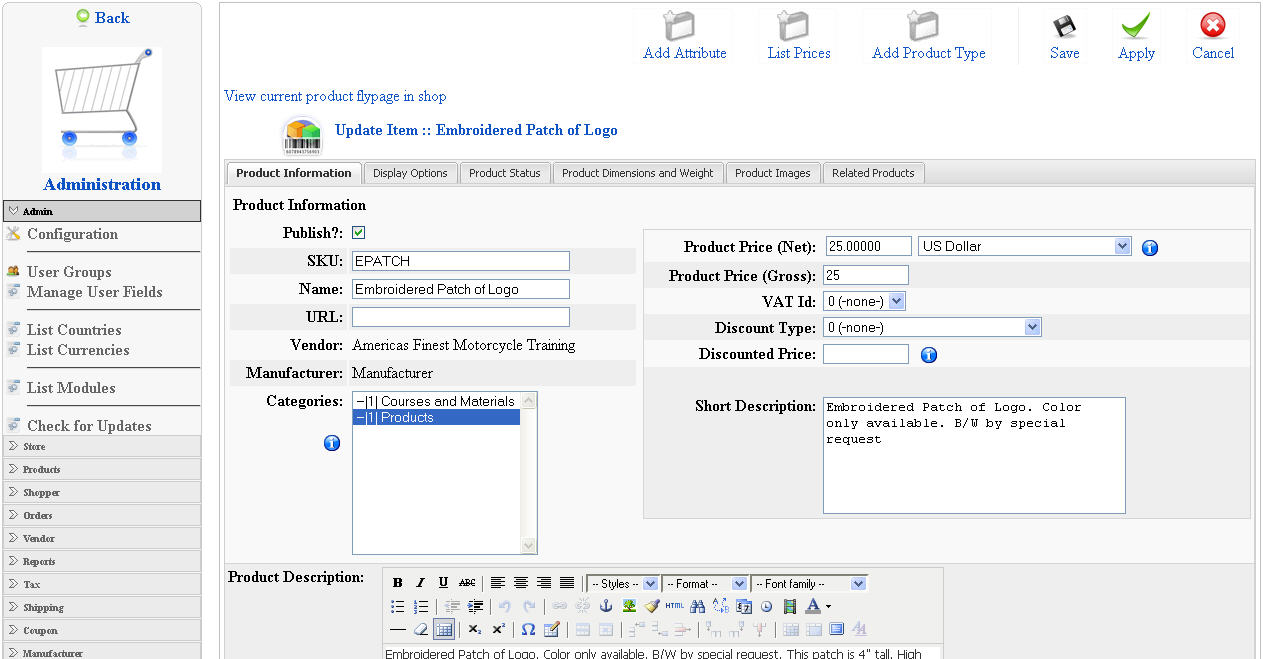Insert a numbered list
Screen dimensions: 1263x659
point(421,606)
